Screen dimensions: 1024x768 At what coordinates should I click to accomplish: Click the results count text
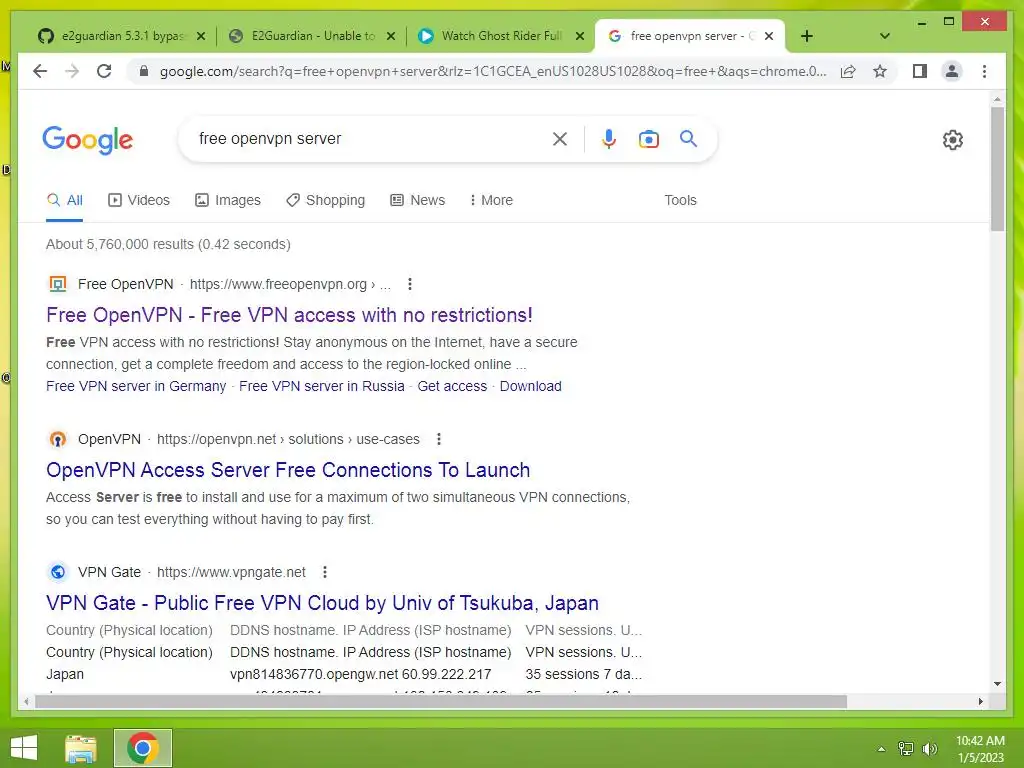(x=168, y=244)
